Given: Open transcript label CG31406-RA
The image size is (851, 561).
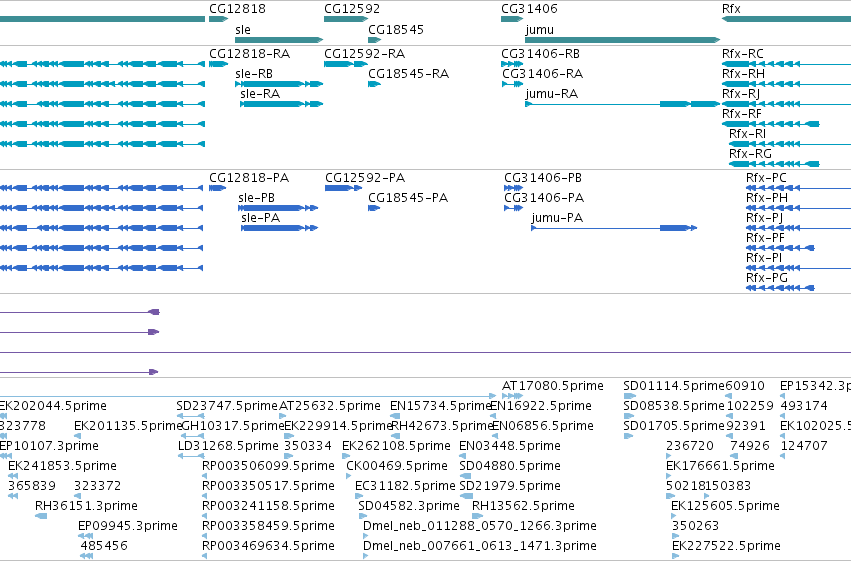Looking at the screenshot, I should (x=542, y=73).
